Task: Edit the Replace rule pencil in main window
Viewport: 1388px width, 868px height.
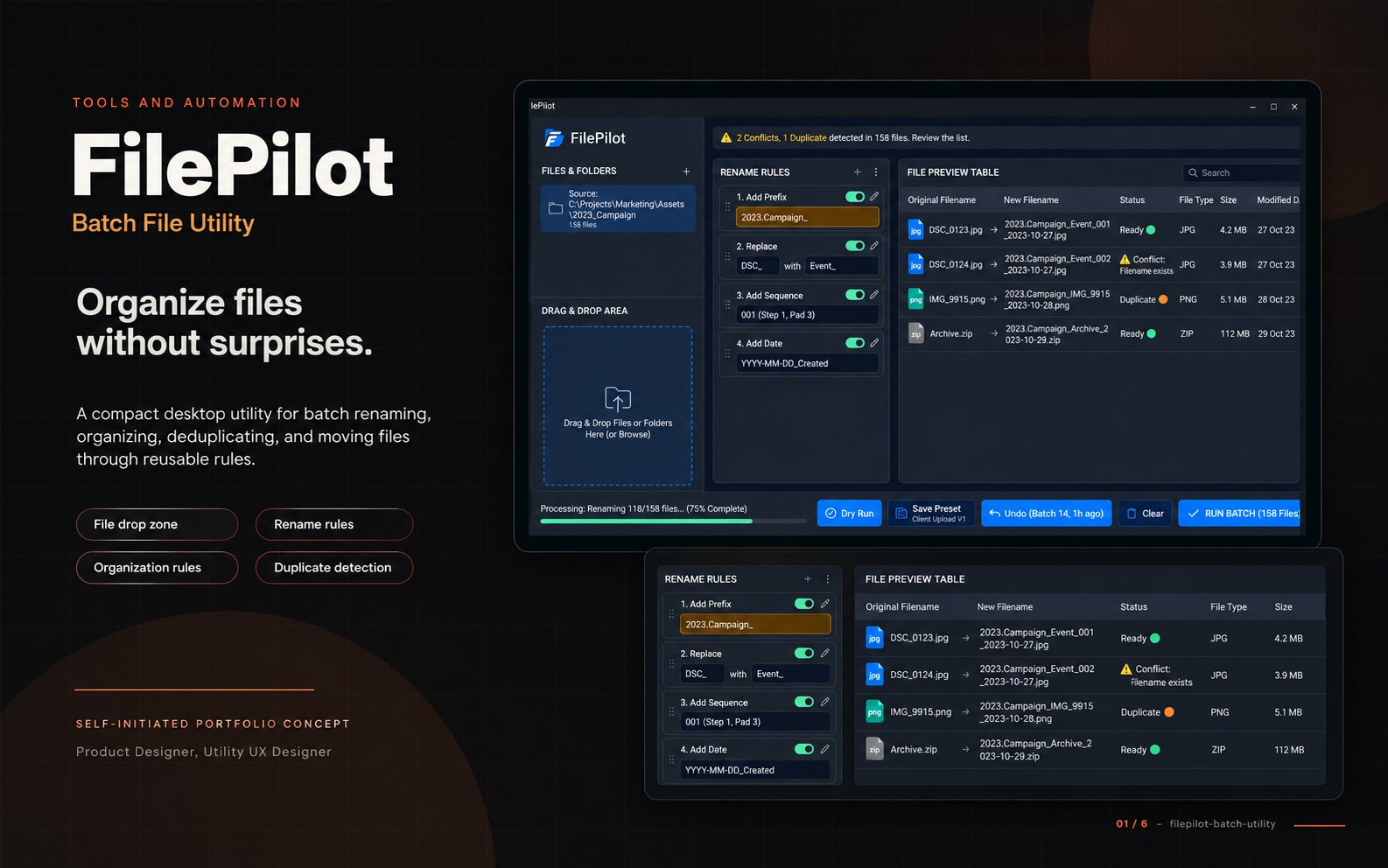Action: click(x=873, y=246)
